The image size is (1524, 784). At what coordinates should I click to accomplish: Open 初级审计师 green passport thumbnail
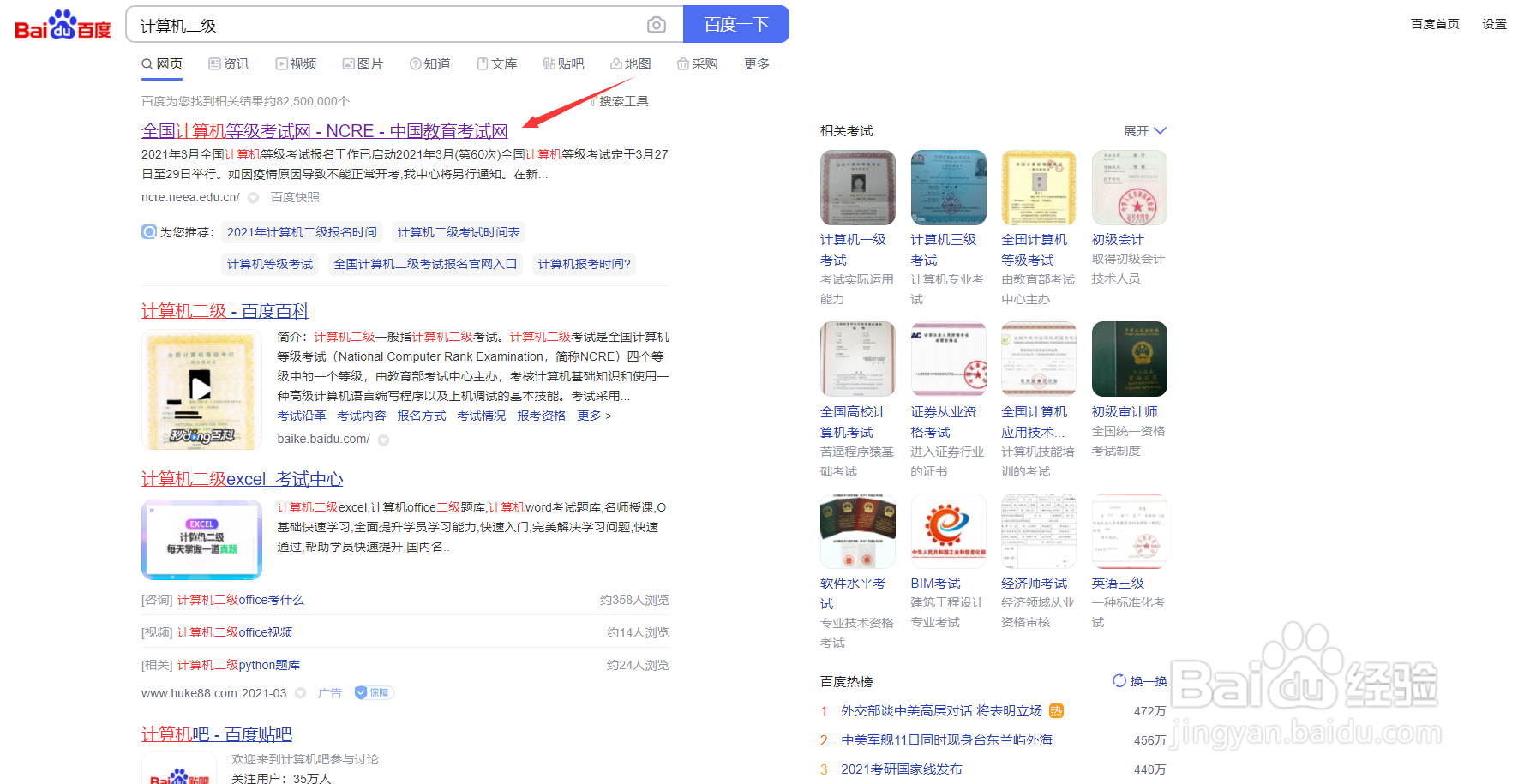click(x=1130, y=359)
